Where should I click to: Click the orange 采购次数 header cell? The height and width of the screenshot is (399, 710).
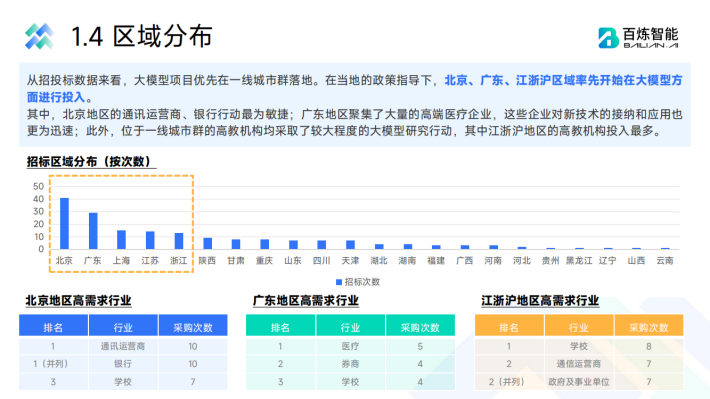(x=649, y=326)
